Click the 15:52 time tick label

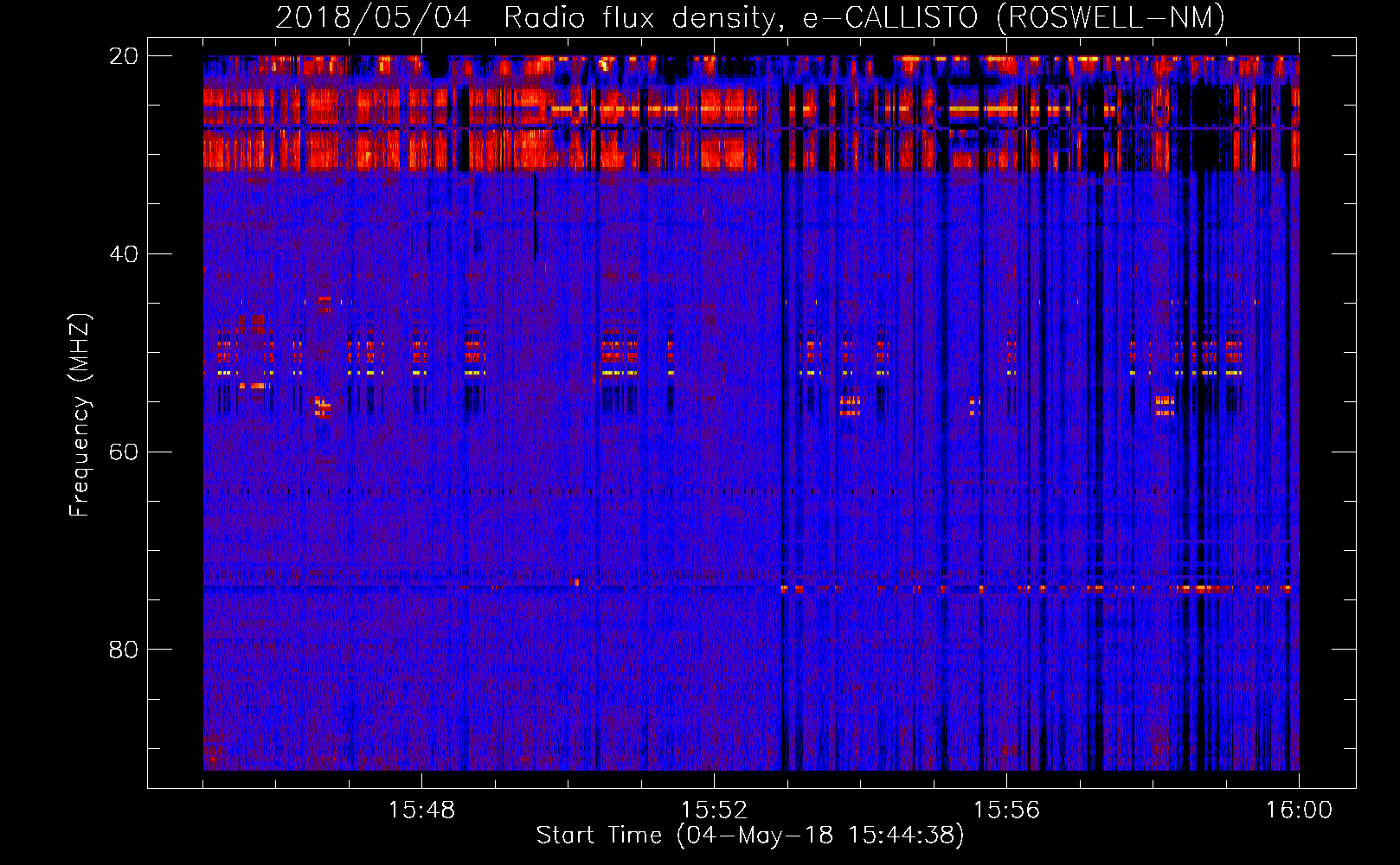[x=714, y=811]
